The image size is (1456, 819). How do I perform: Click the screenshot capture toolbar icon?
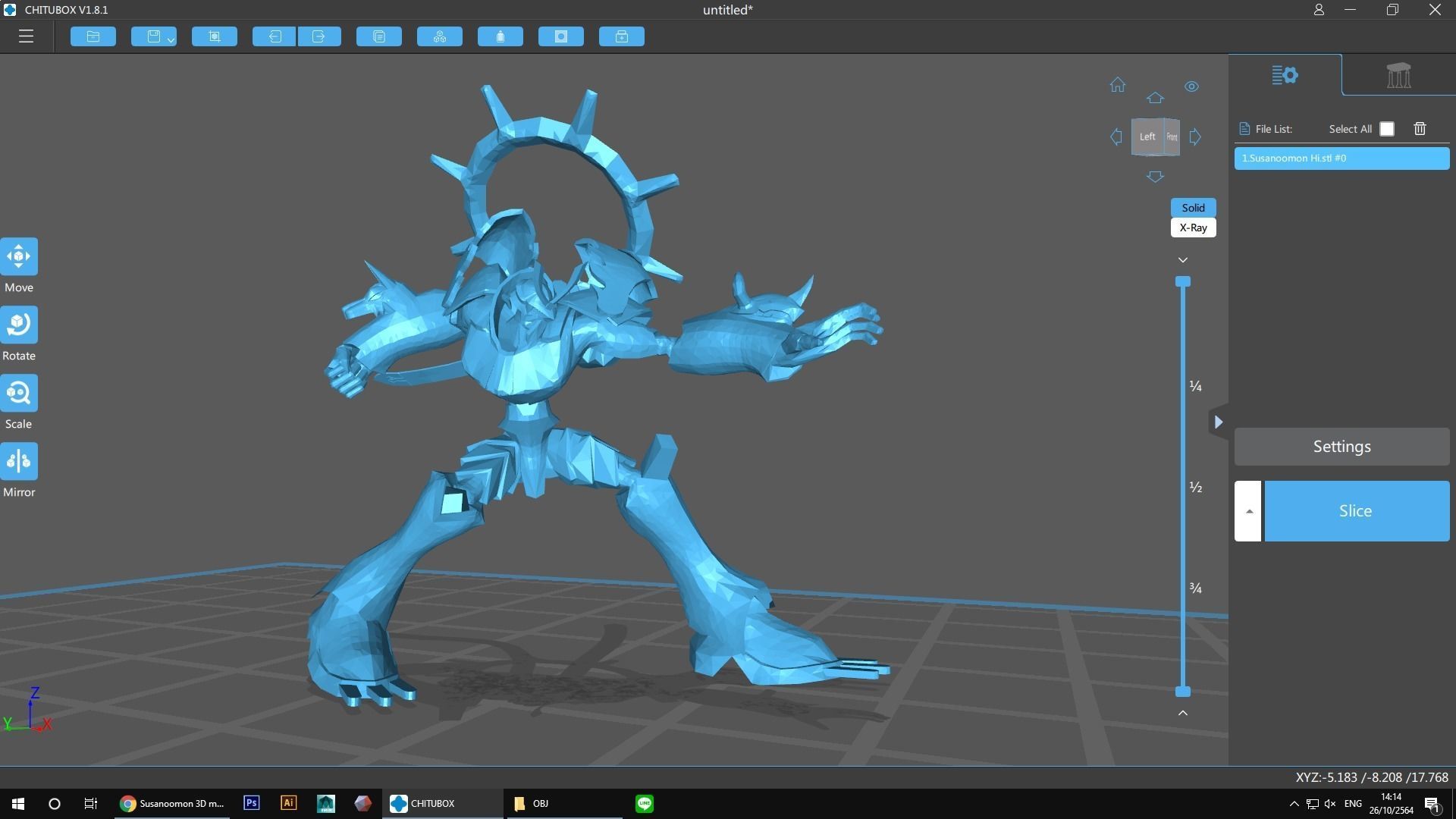coord(215,36)
